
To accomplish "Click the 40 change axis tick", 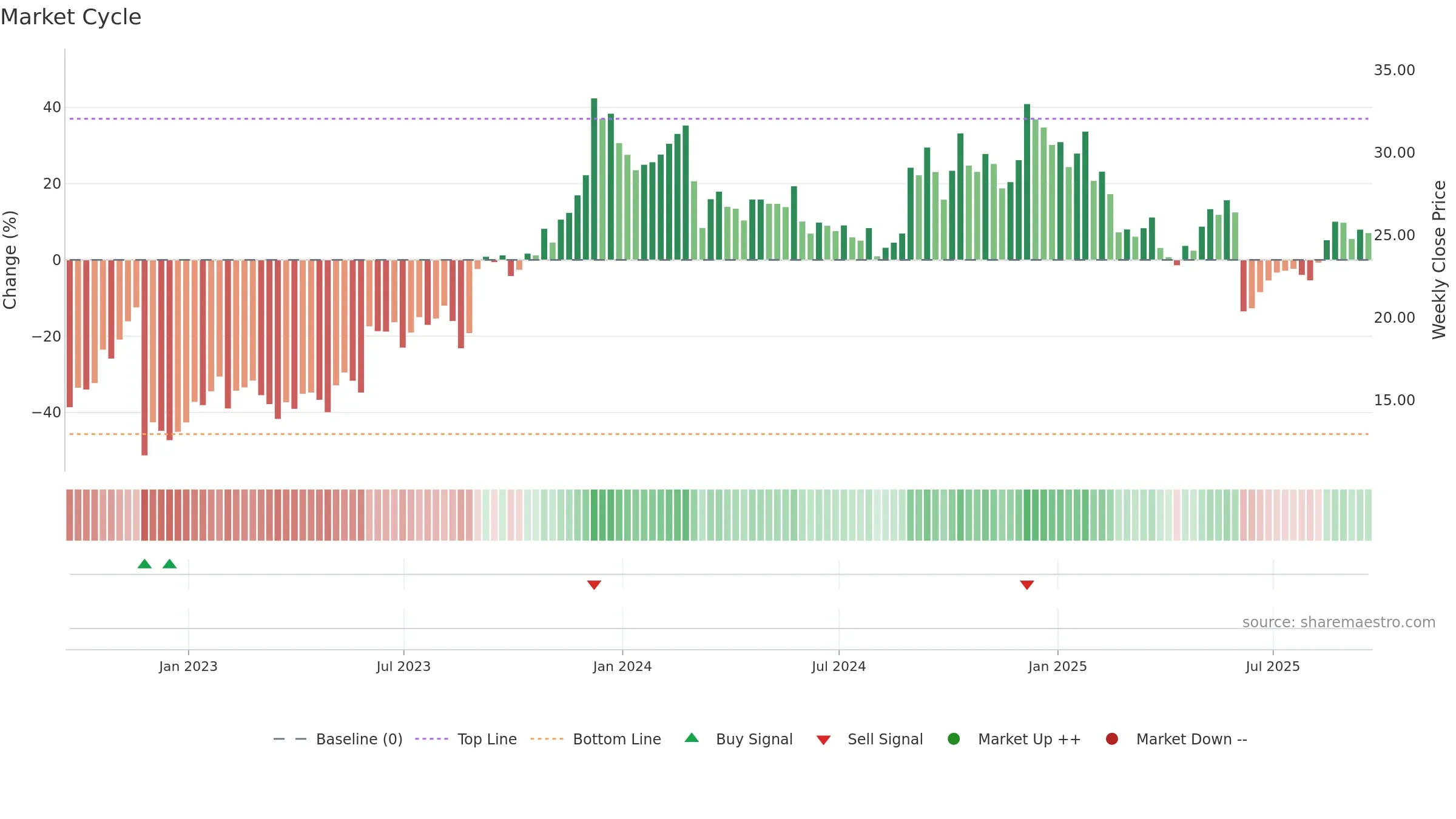I will pos(52,107).
